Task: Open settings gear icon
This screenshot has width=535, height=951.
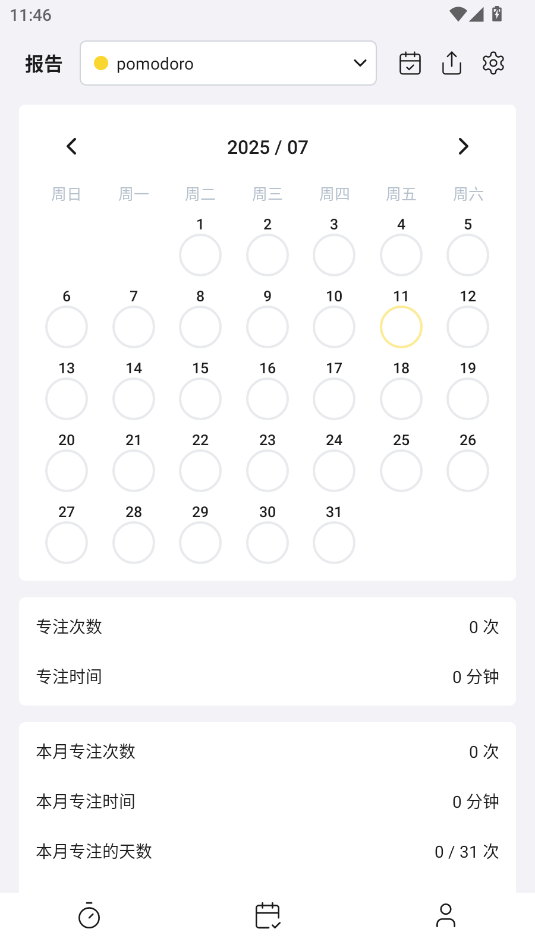Action: 493,63
